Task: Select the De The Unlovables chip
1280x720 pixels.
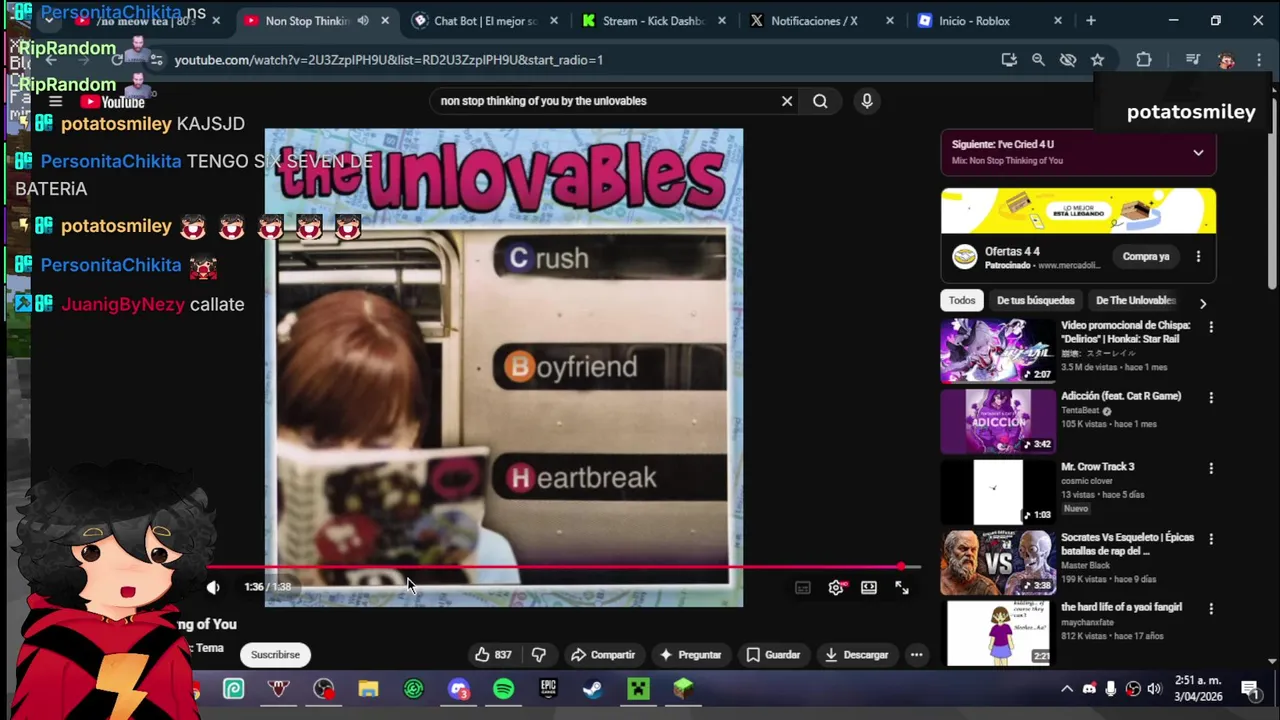Action: tap(1135, 301)
